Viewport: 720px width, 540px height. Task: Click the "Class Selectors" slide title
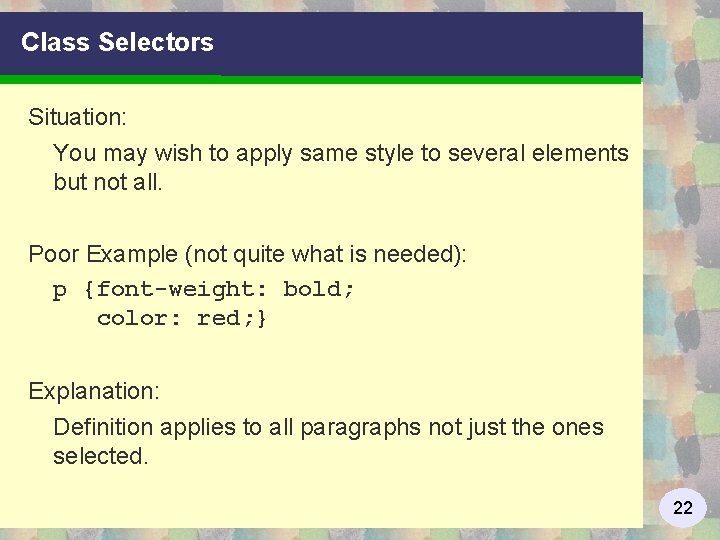click(117, 42)
